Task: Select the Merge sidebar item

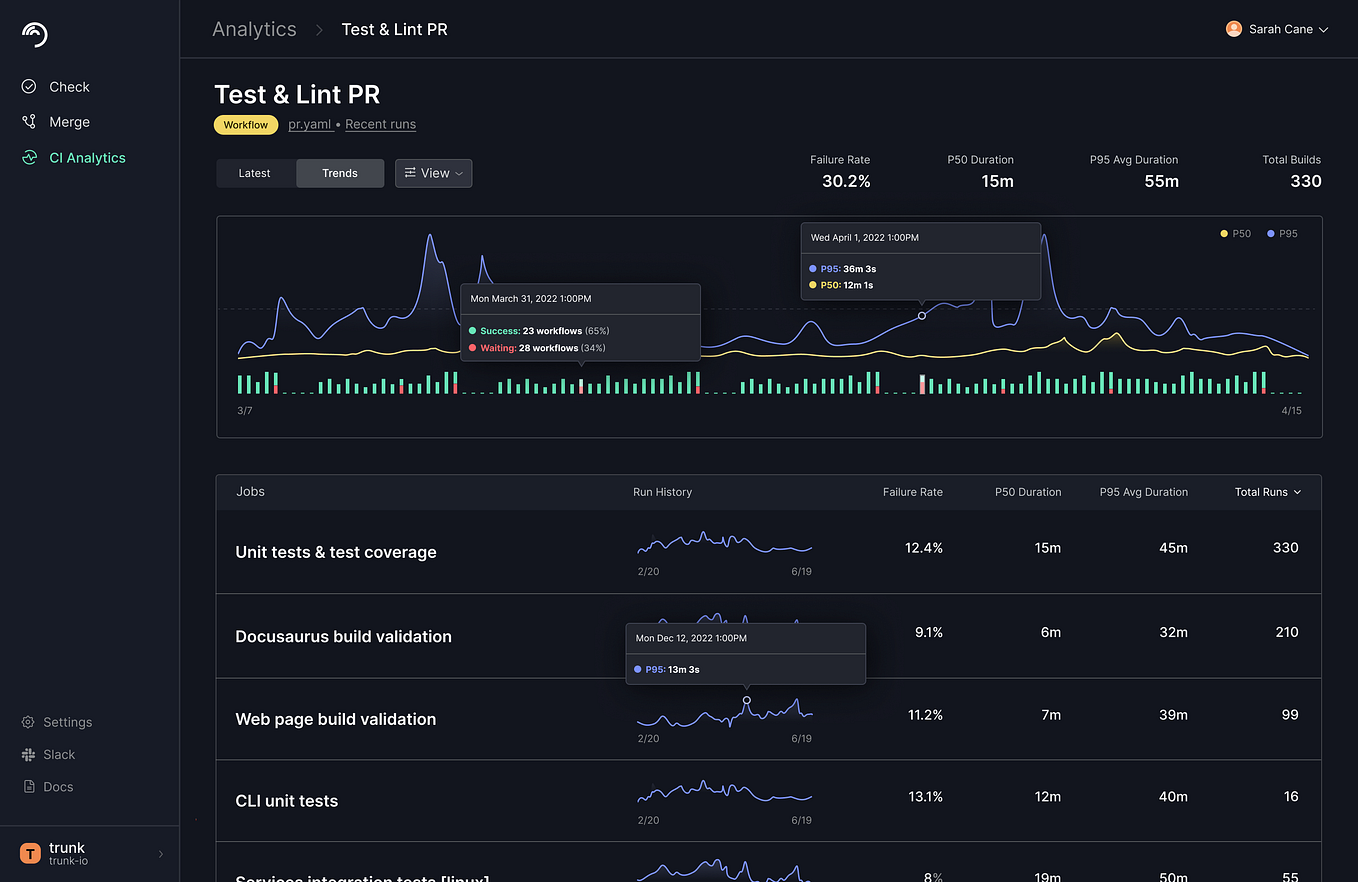Action: pos(66,121)
